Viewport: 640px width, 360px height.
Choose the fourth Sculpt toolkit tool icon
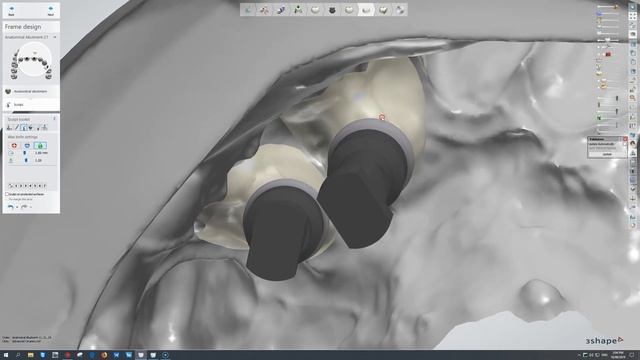31,128
